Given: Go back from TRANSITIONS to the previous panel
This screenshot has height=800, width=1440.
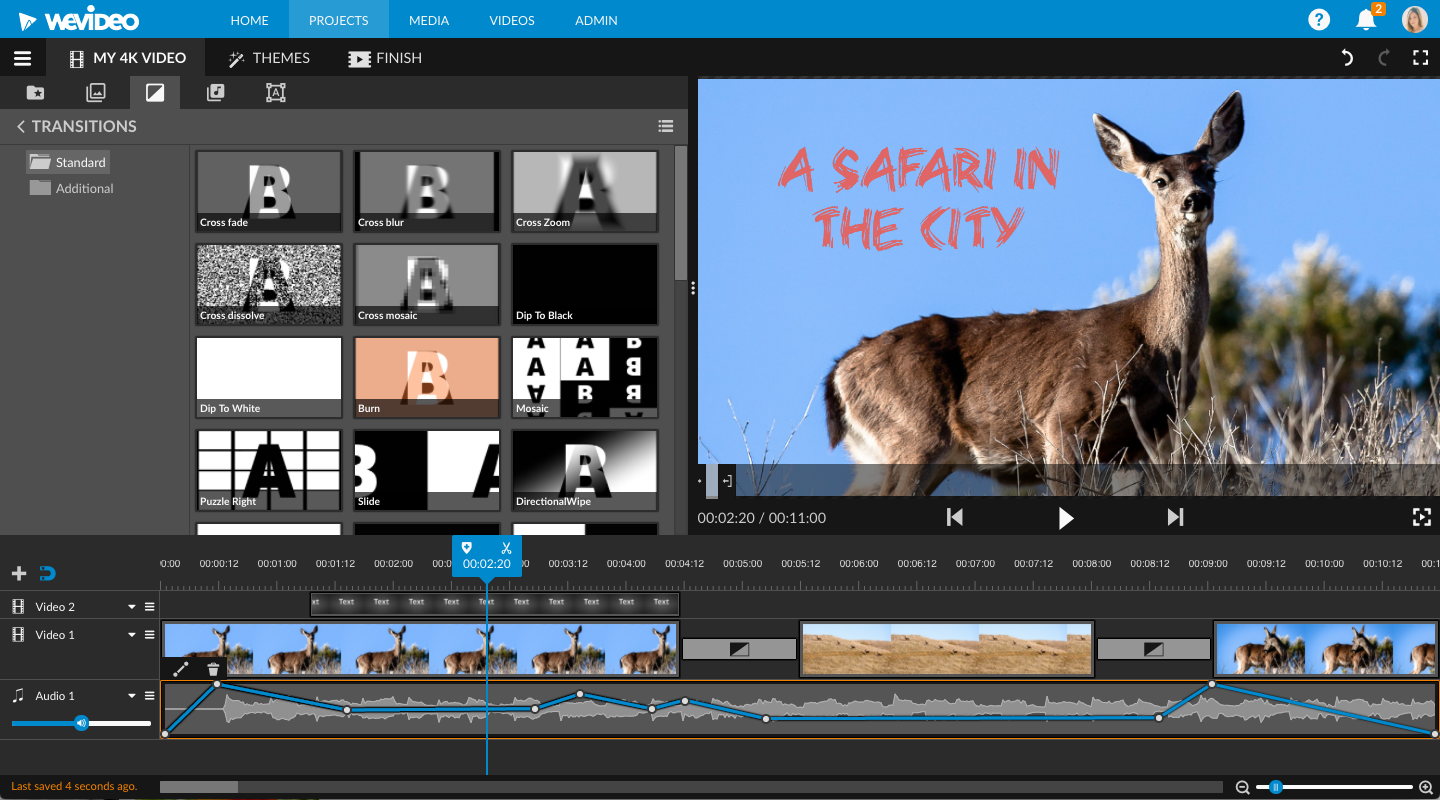Looking at the screenshot, I should coord(21,126).
